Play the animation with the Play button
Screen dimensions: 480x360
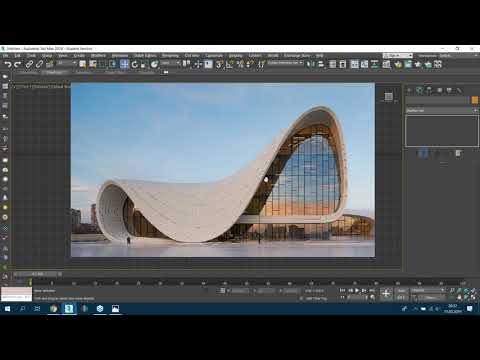point(357,290)
